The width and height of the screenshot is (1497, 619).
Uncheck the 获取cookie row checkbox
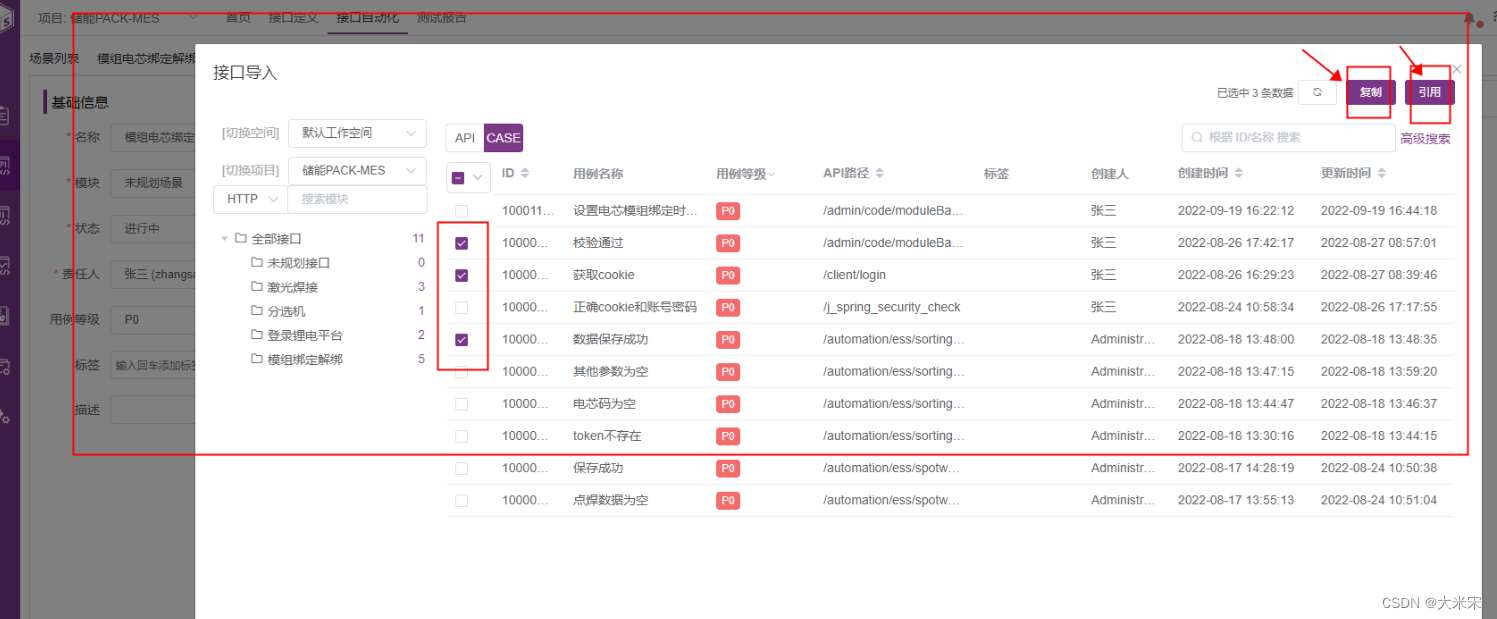point(461,275)
